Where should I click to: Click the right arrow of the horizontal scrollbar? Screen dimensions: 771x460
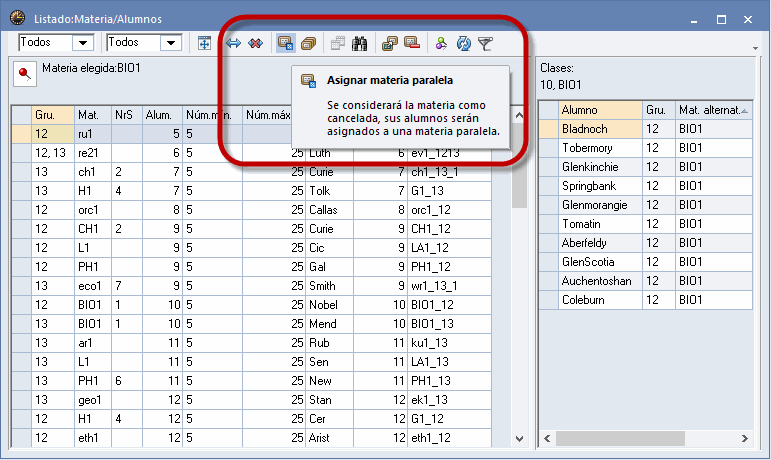coord(744,438)
